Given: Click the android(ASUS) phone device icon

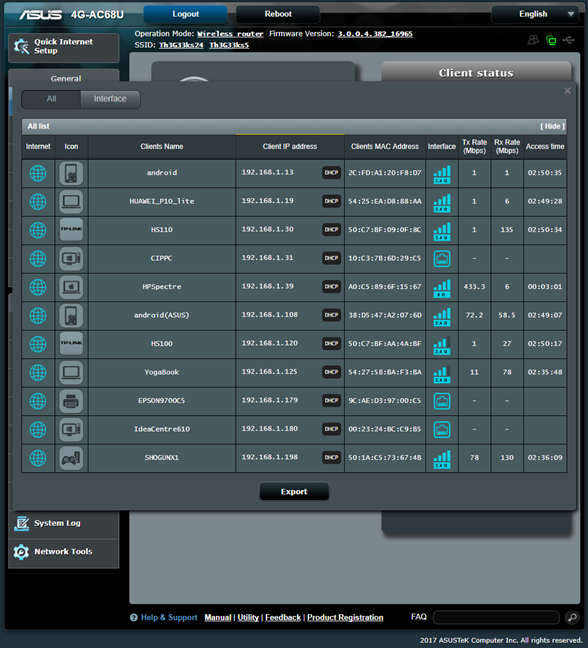Looking at the screenshot, I should [x=71, y=315].
